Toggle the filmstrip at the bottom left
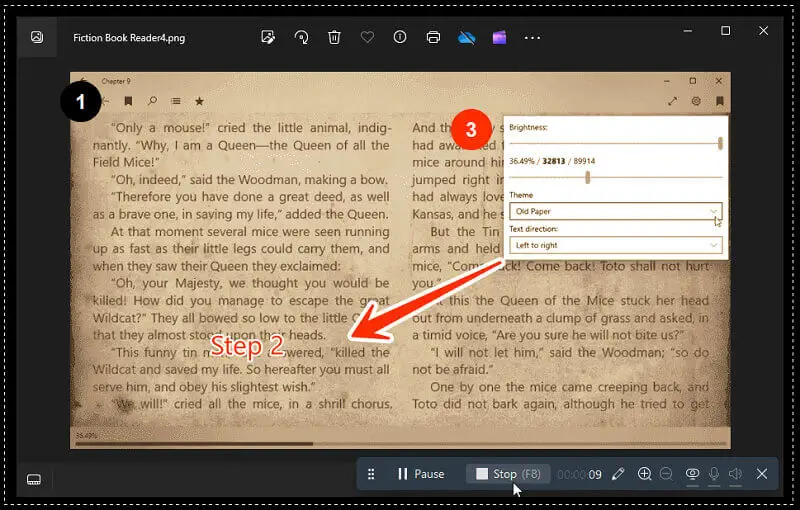 [x=34, y=479]
